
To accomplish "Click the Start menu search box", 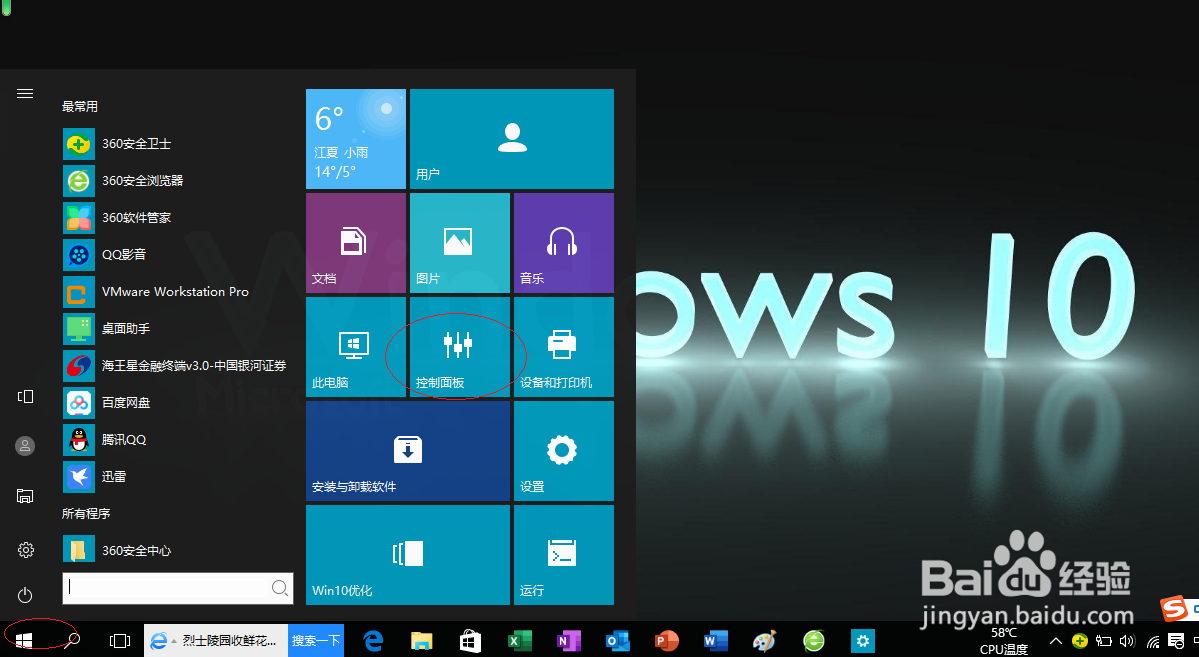I will coord(177,588).
